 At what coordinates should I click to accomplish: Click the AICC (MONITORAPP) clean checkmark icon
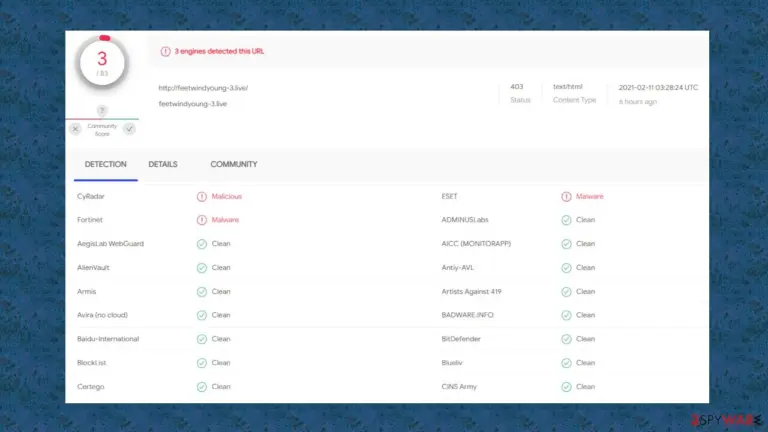click(566, 244)
